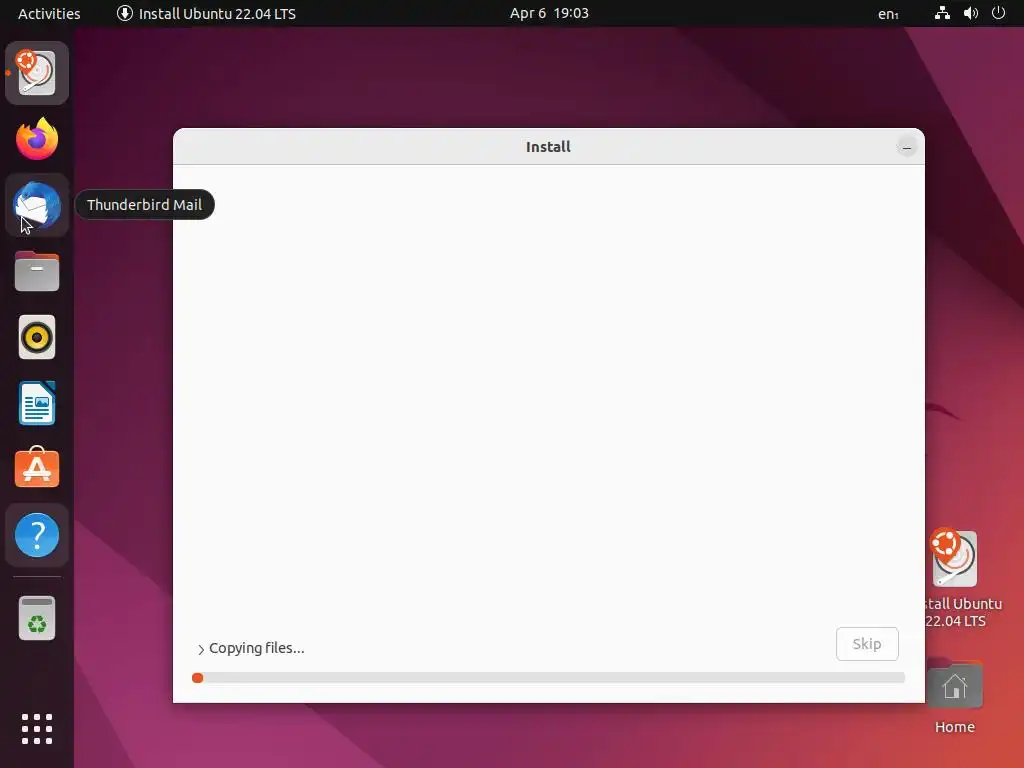Open the Trash in the dock
This screenshot has width=1024, height=768.
coord(37,618)
